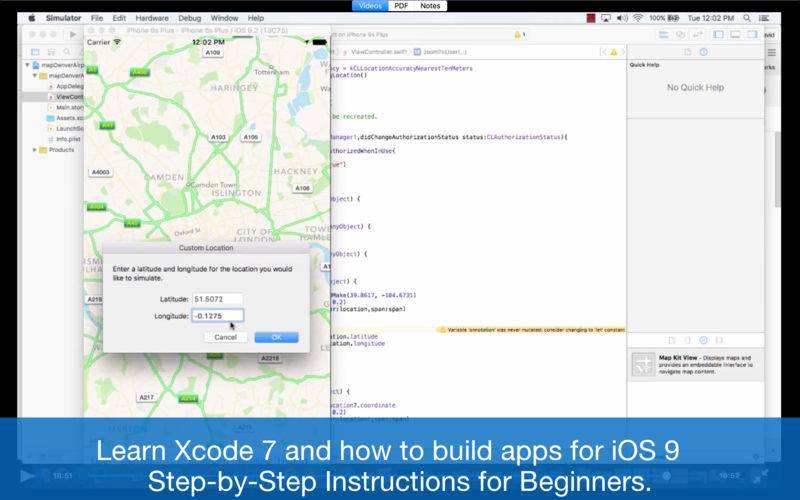Image resolution: width=800 pixels, height=500 pixels.
Task: Select the standard editor icon
Action: (663, 35)
